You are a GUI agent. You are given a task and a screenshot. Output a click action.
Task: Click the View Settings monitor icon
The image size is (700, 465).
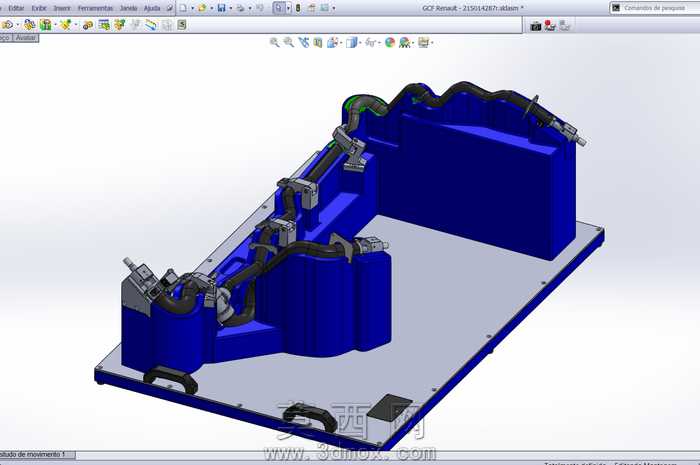(423, 42)
